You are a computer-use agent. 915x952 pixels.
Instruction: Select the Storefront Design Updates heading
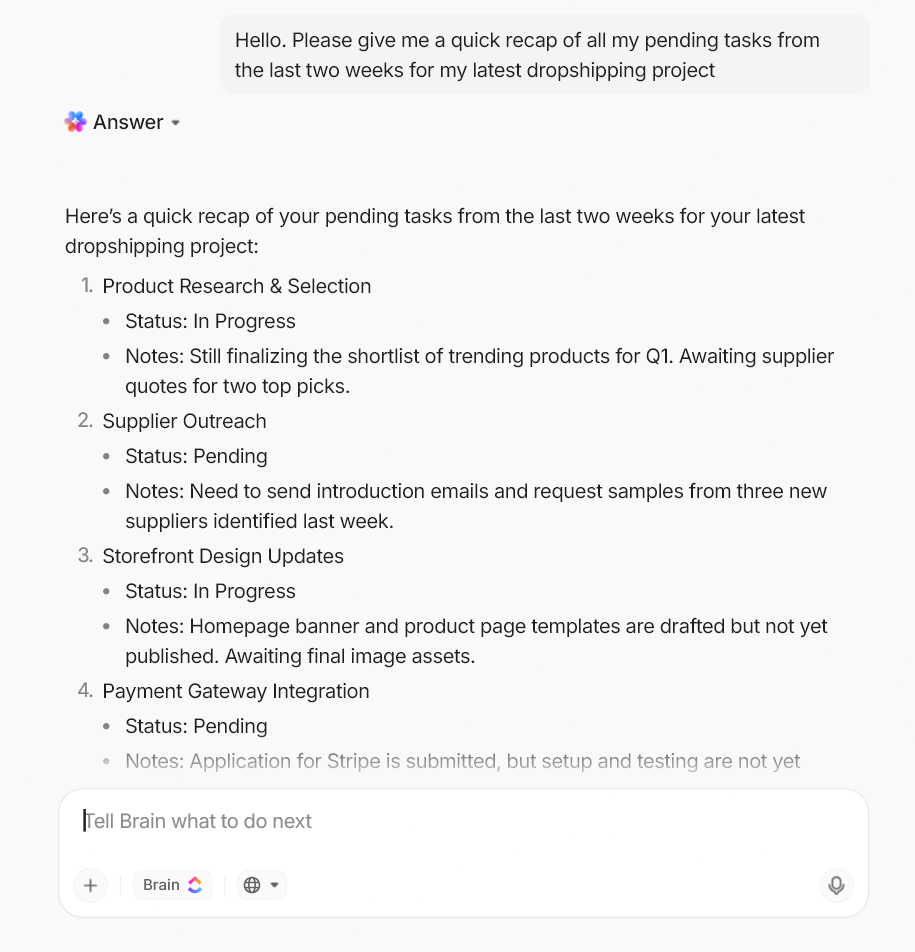223,556
